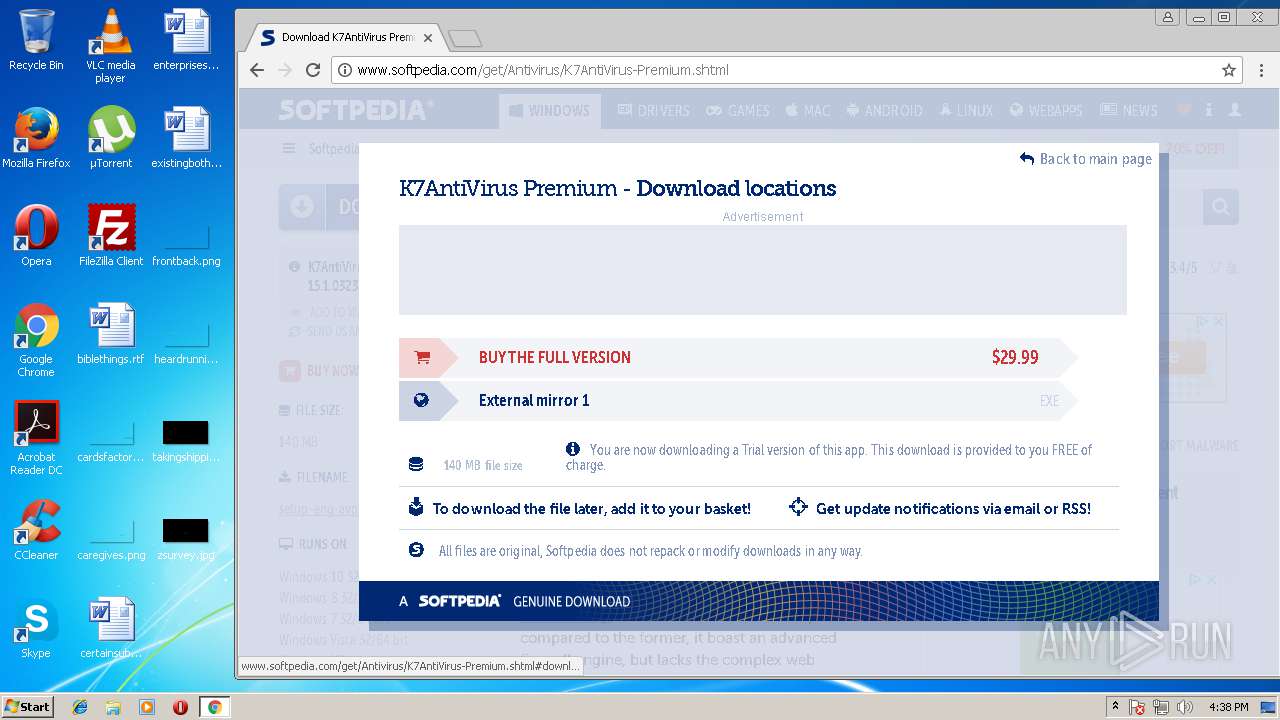Screen dimensions: 1280x720
Task: Open the Recycle Bin desktop icon
Action: pos(36,40)
